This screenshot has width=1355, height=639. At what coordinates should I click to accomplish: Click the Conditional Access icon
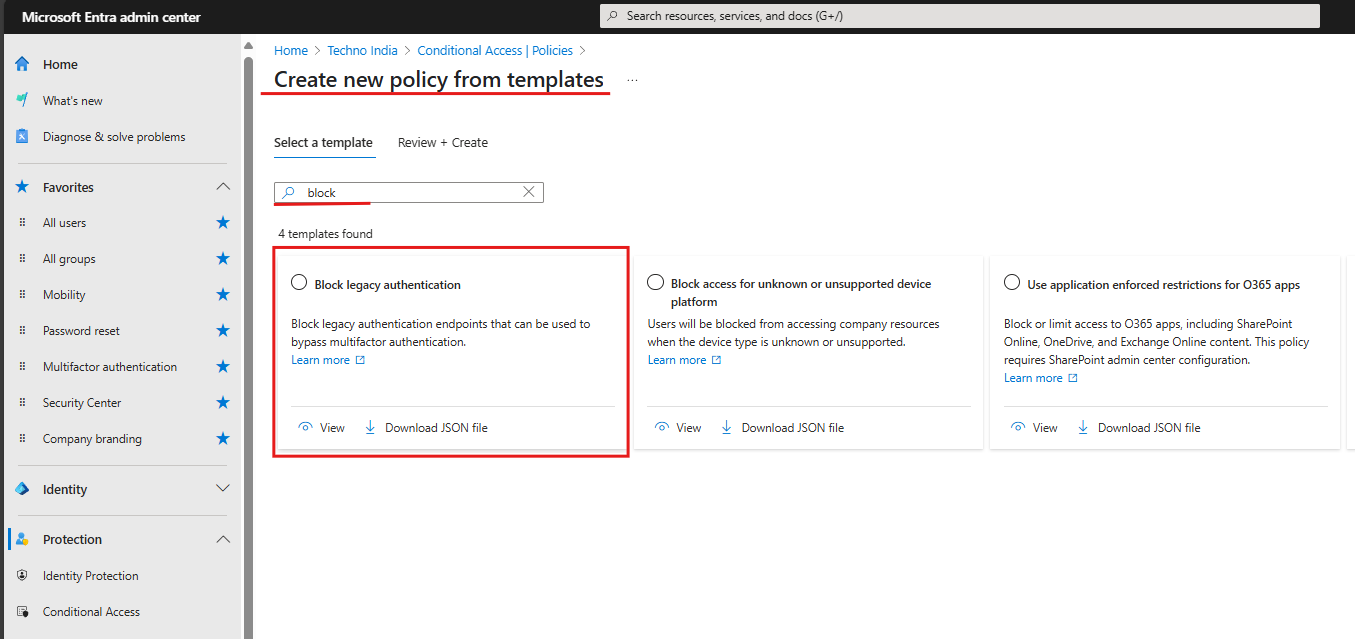22,612
